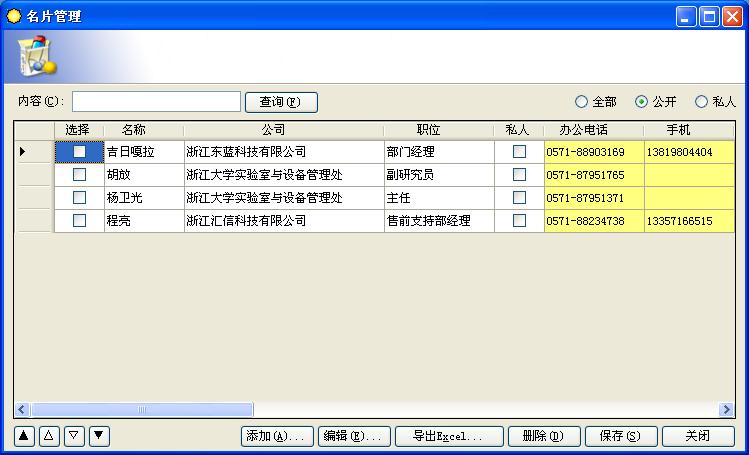749x455 pixels.
Task: Tick the 选择 checkbox for 杨卫光
Action: tap(79, 198)
